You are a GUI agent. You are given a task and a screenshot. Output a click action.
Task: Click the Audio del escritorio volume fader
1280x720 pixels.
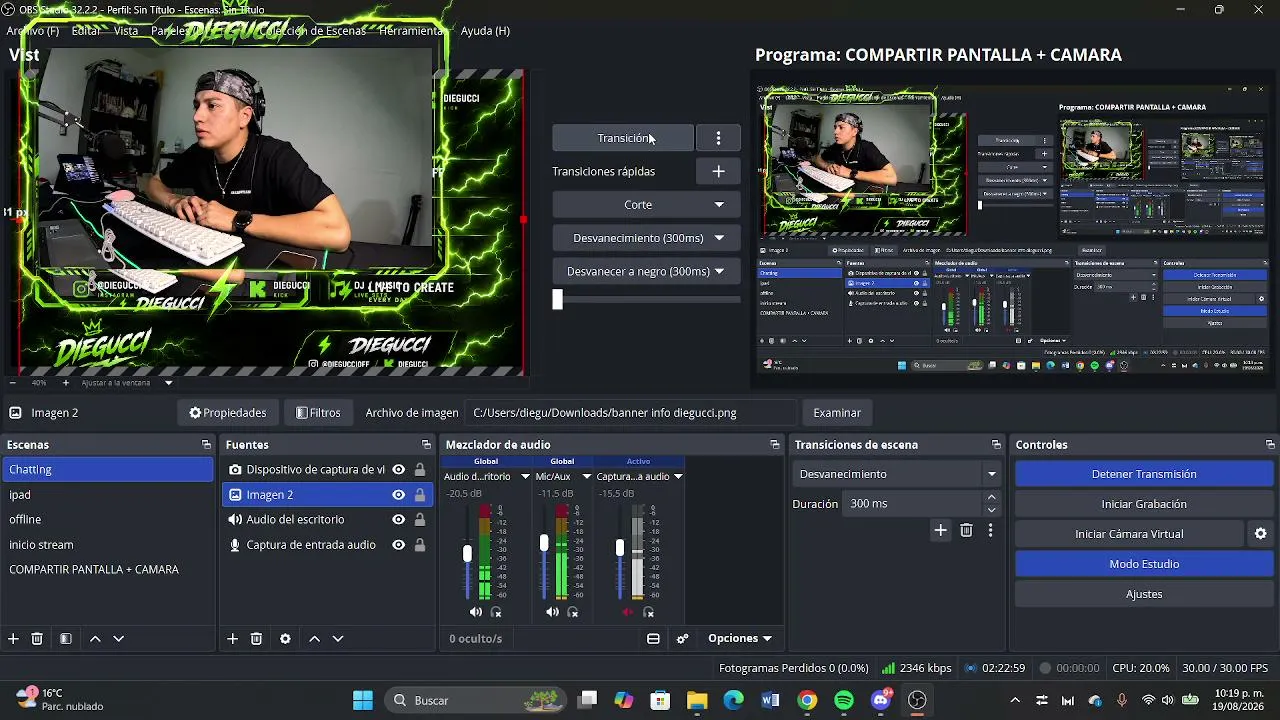point(467,553)
